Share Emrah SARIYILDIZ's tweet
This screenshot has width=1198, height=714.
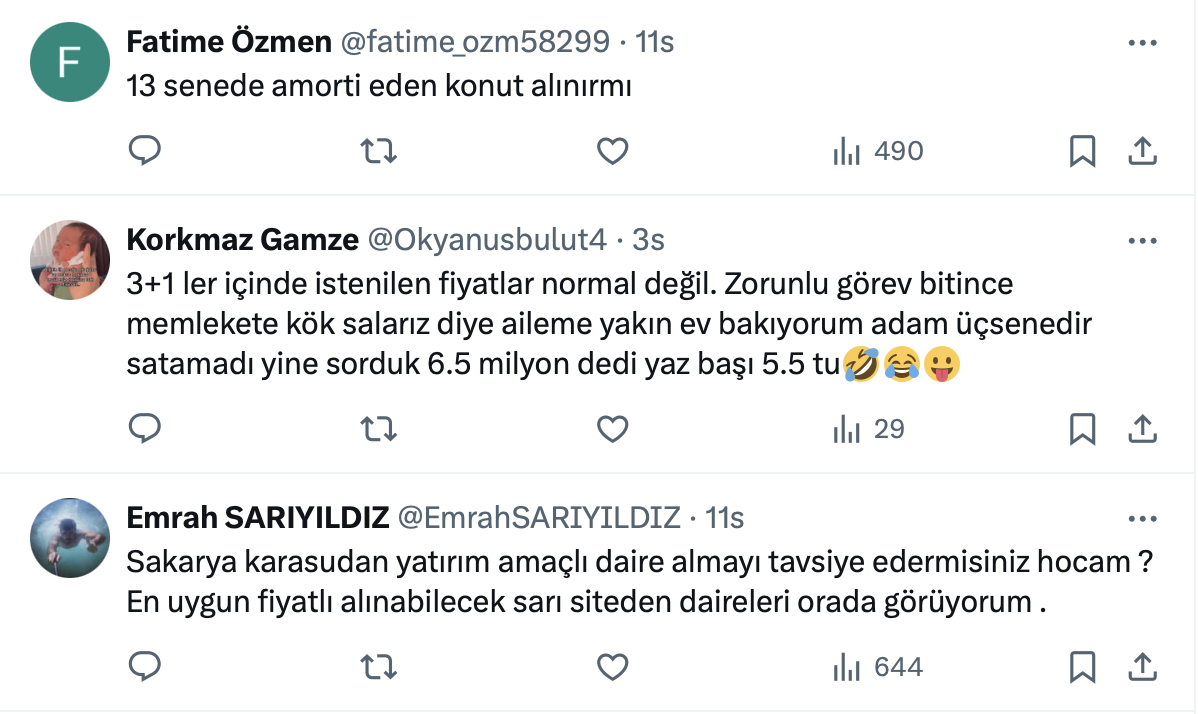pyautogui.click(x=1142, y=666)
